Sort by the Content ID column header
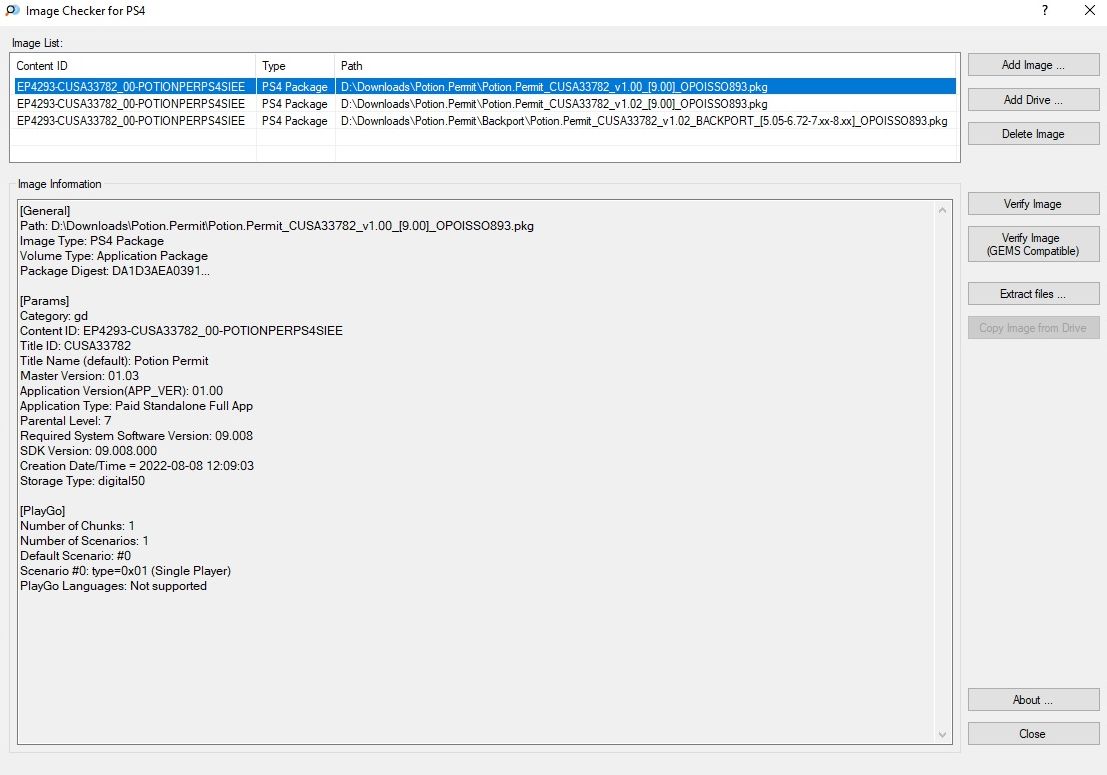The width and height of the screenshot is (1107, 775). (133, 66)
